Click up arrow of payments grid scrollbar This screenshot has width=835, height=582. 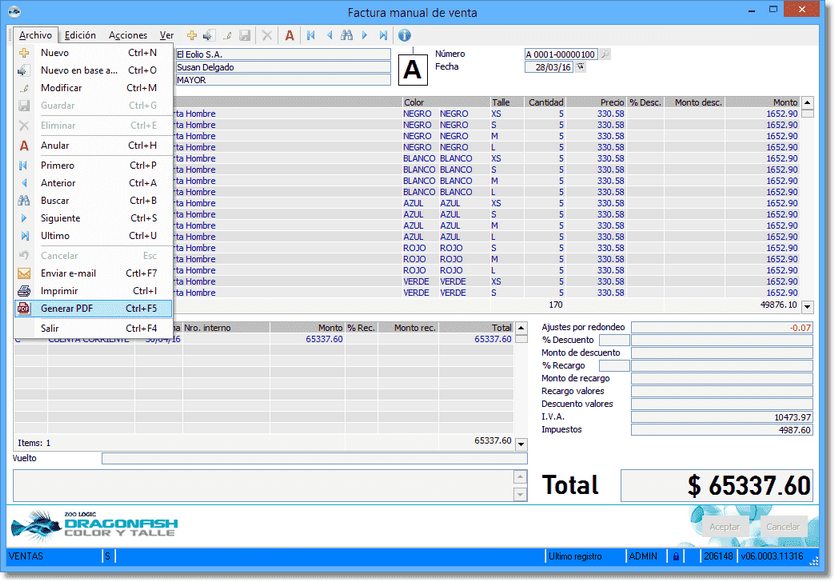pos(521,328)
